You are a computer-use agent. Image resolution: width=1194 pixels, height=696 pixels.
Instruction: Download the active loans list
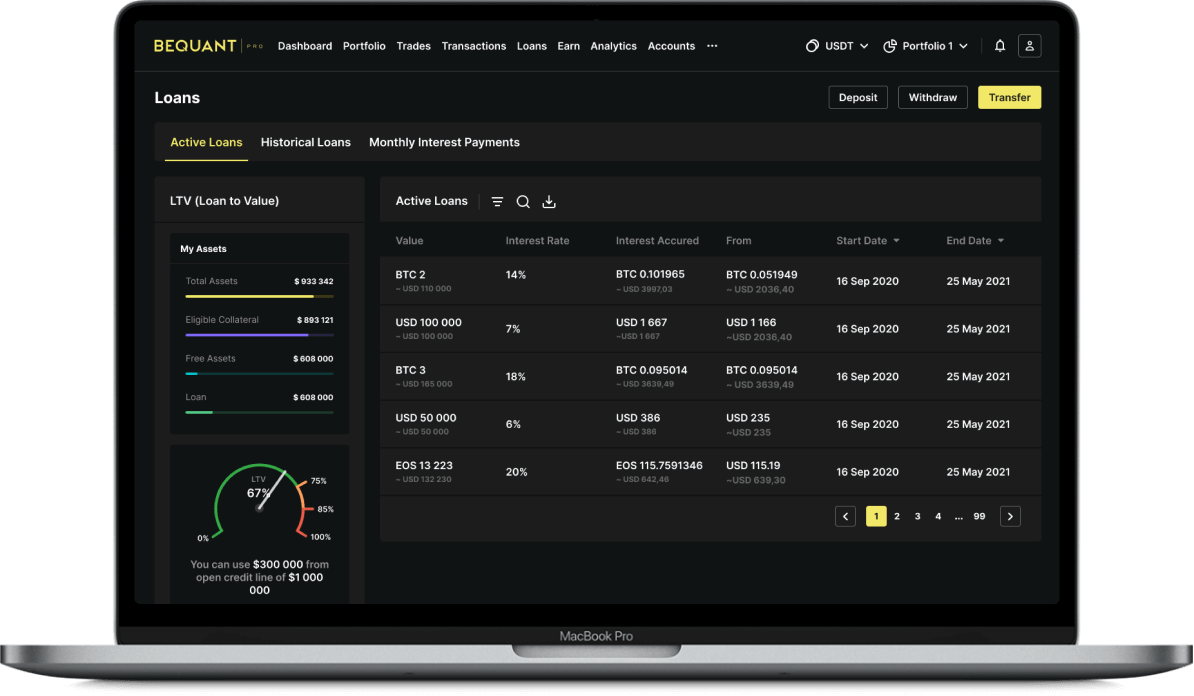coord(549,202)
